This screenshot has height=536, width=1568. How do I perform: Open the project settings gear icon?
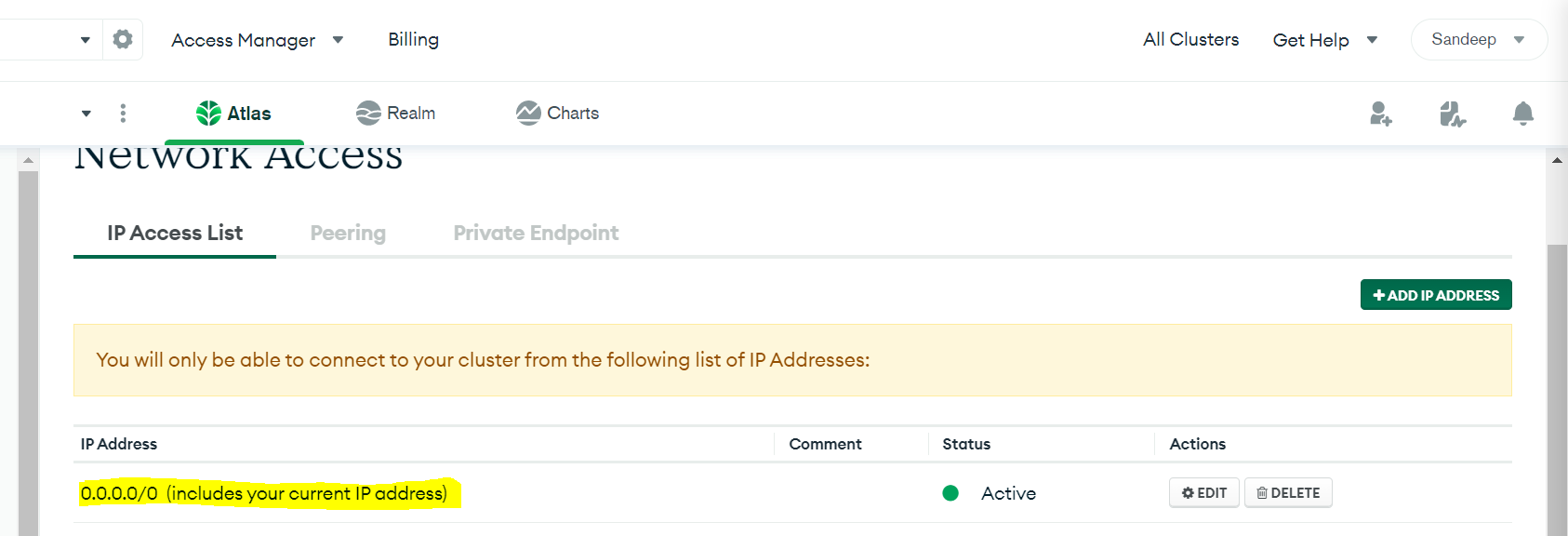(x=122, y=39)
